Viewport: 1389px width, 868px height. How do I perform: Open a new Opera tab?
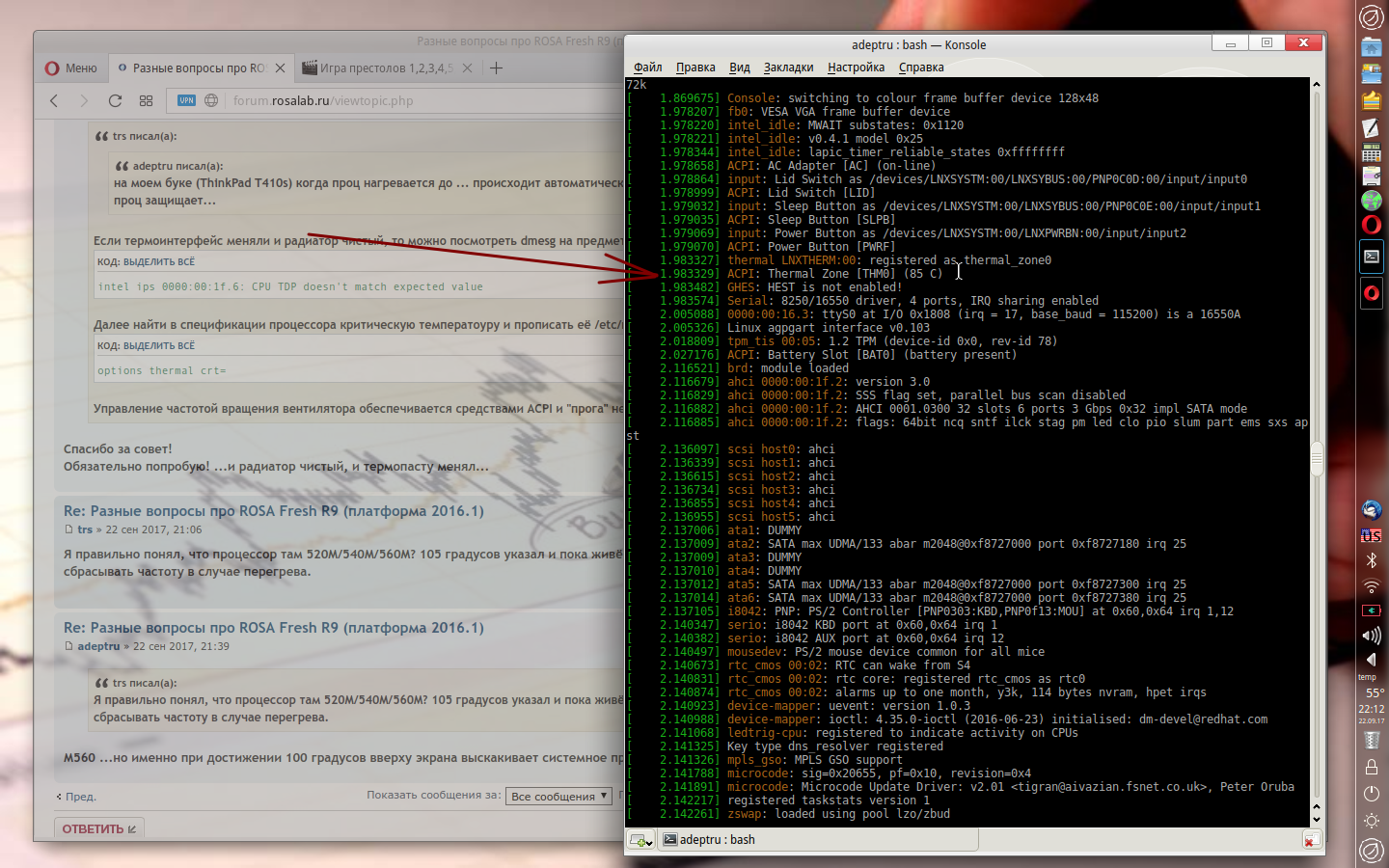tap(496, 68)
